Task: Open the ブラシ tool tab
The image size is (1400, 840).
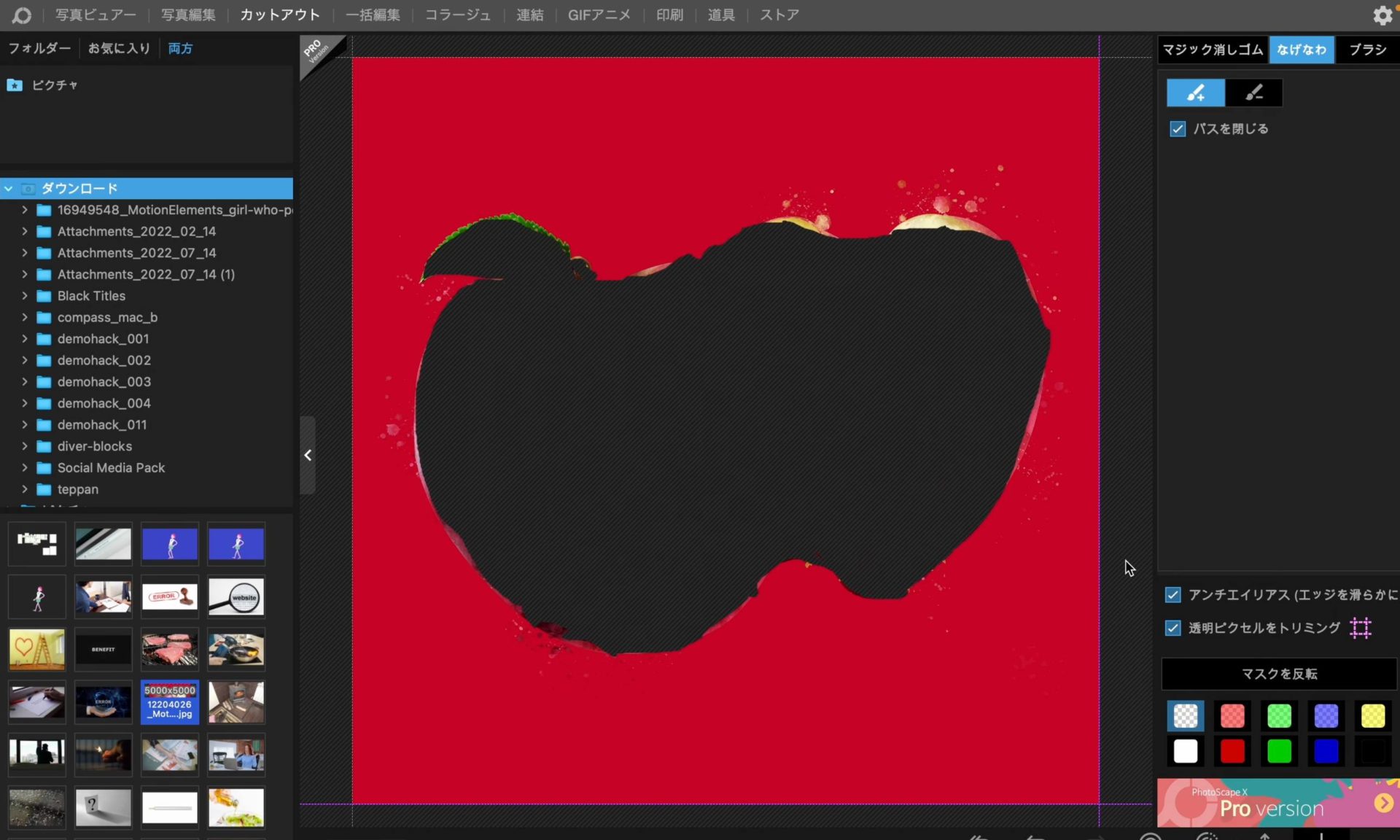Action: pos(1367,50)
